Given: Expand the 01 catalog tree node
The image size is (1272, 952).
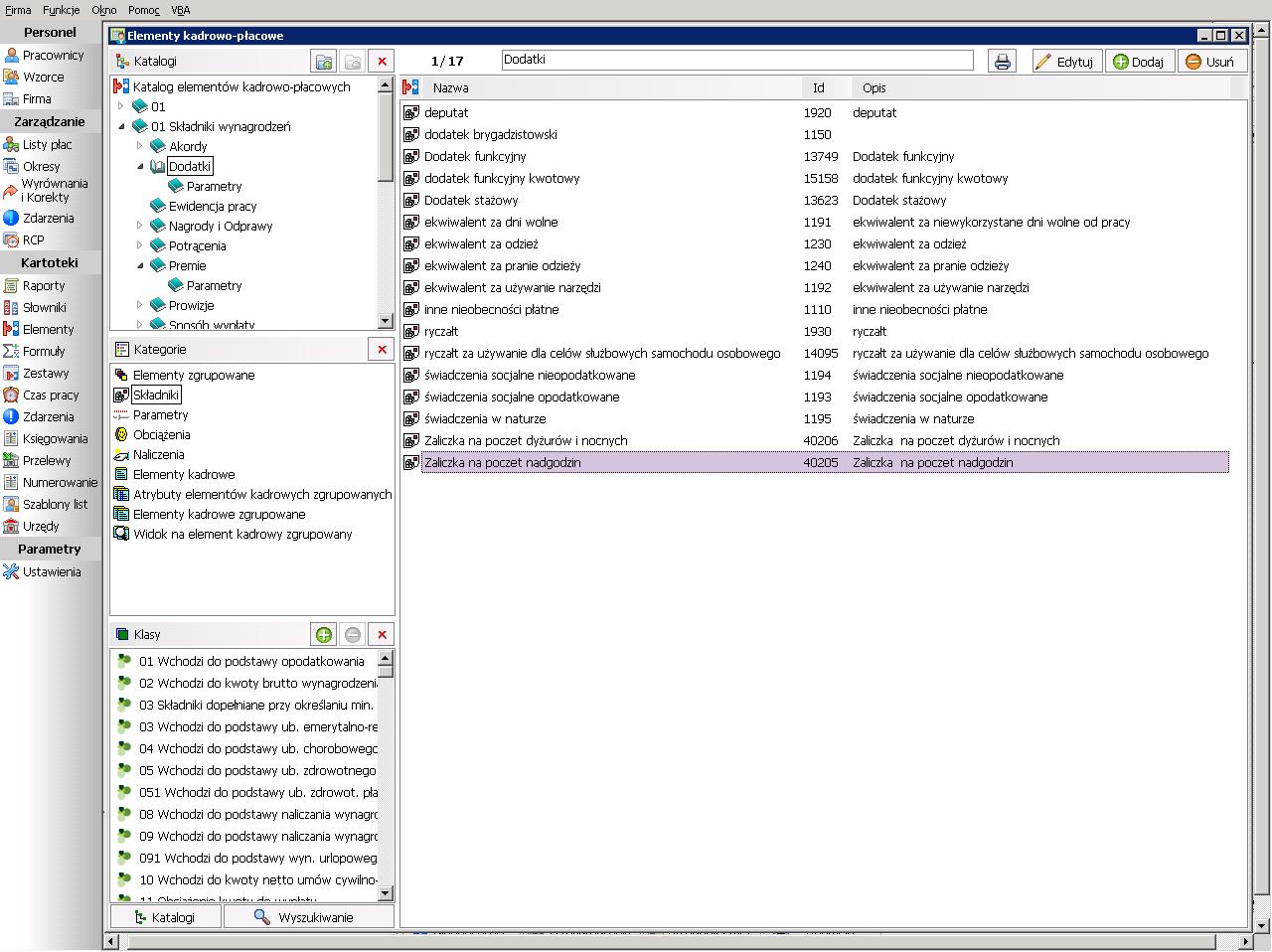Looking at the screenshot, I should (x=121, y=106).
